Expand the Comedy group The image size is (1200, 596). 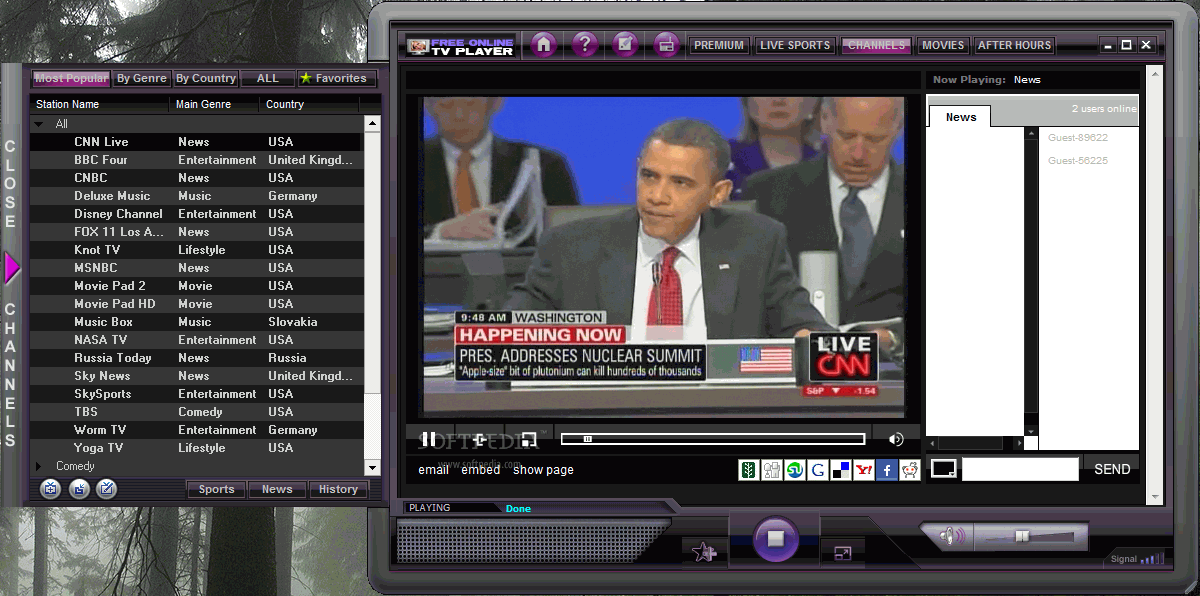click(39, 466)
